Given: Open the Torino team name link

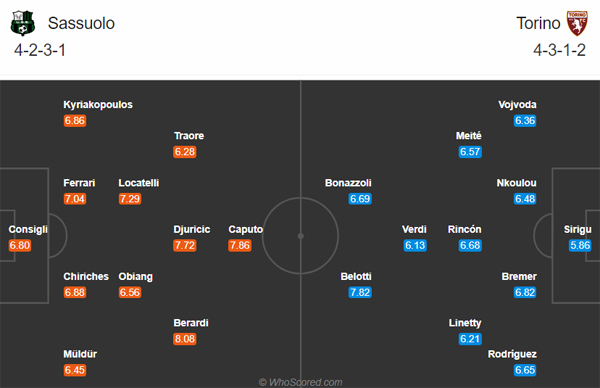Looking at the screenshot, I should click(538, 23).
